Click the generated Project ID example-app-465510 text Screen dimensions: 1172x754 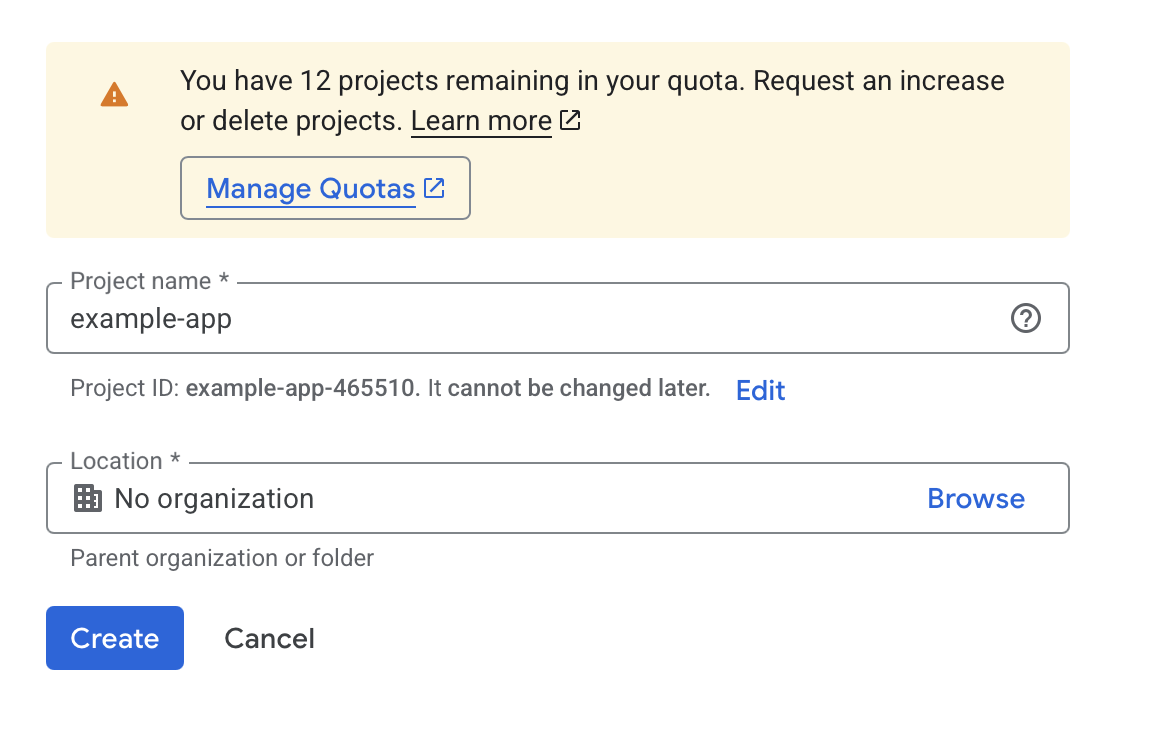303,389
